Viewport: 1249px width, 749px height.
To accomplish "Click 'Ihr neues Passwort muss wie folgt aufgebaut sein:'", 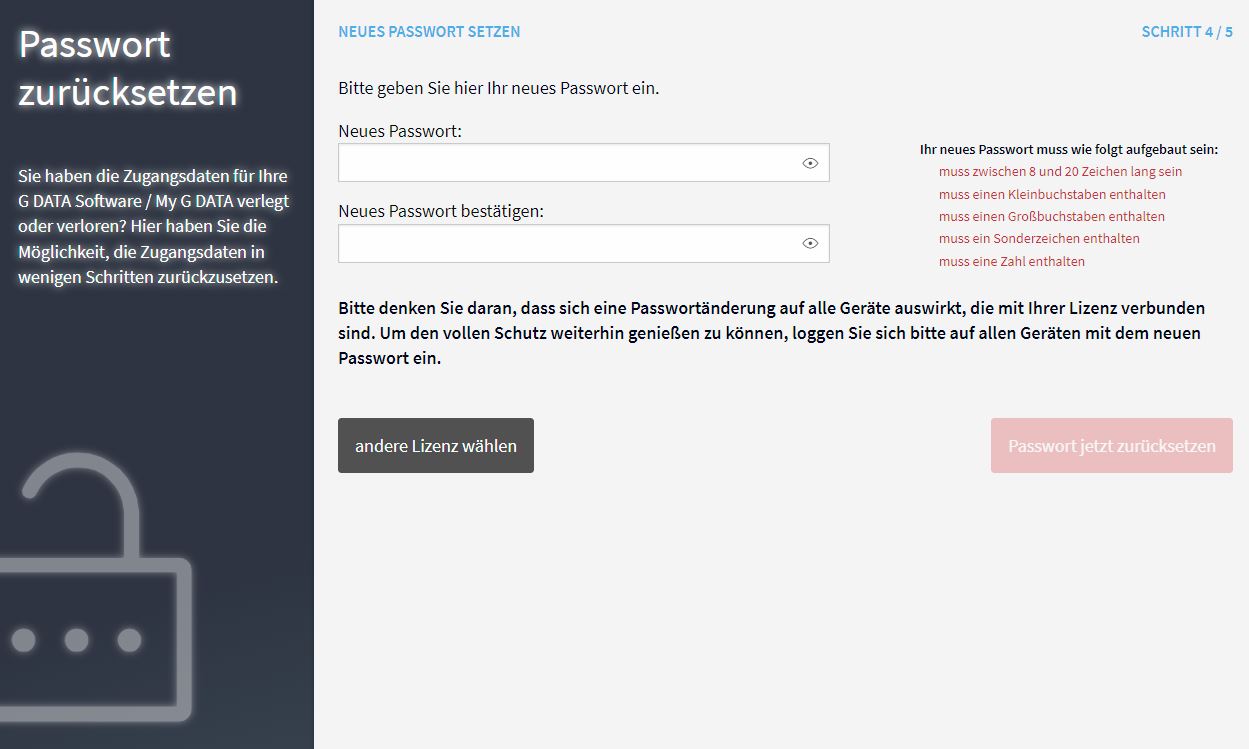I will (x=1069, y=149).
